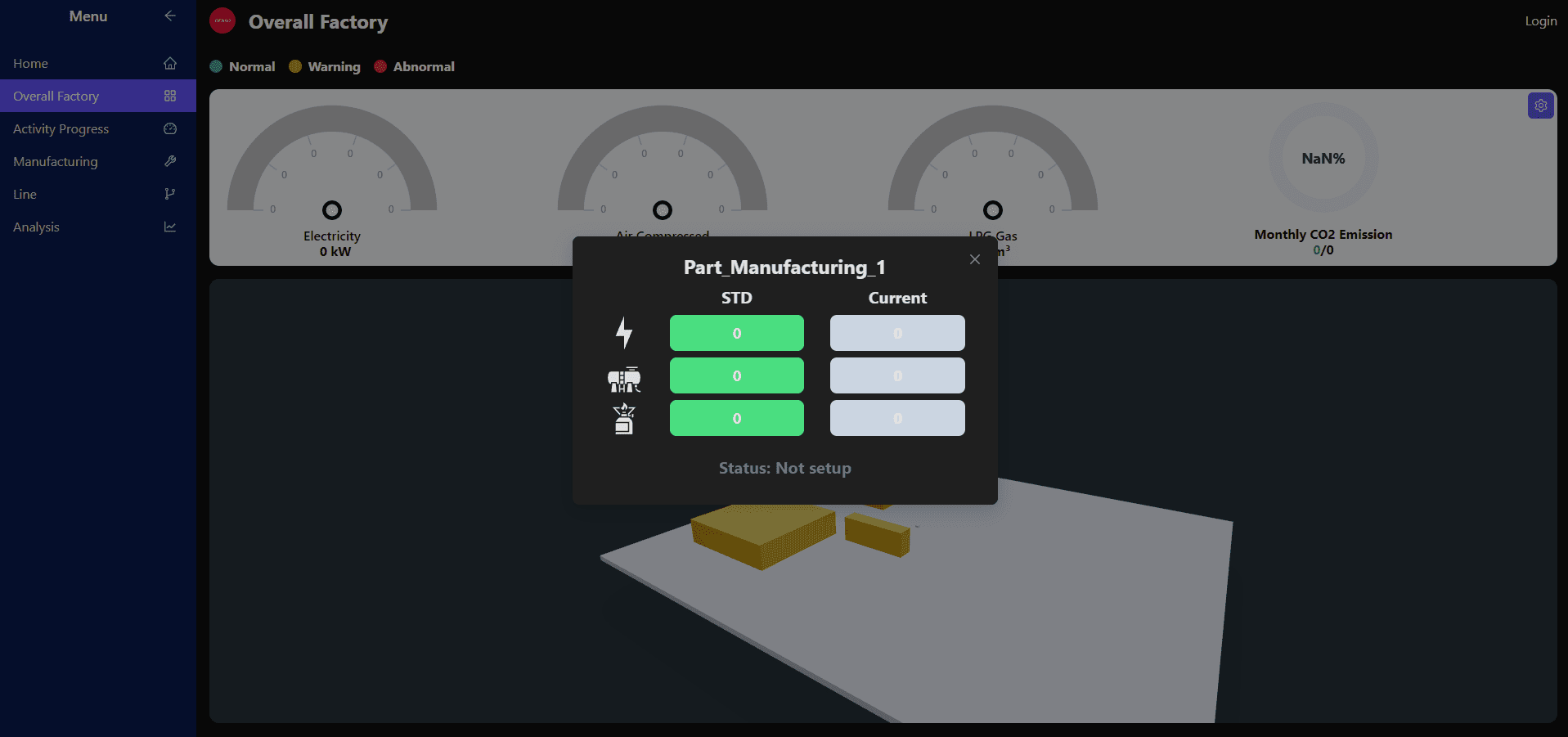Click the LPG gas burner icon
Image resolution: width=1568 pixels, height=737 pixels.
pos(624,419)
